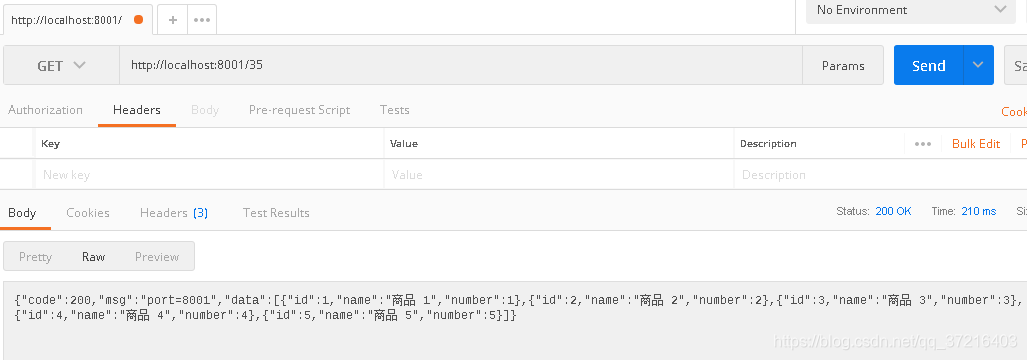View response Cookies tab
Viewport: 1027px width, 360px height.
tap(88, 213)
